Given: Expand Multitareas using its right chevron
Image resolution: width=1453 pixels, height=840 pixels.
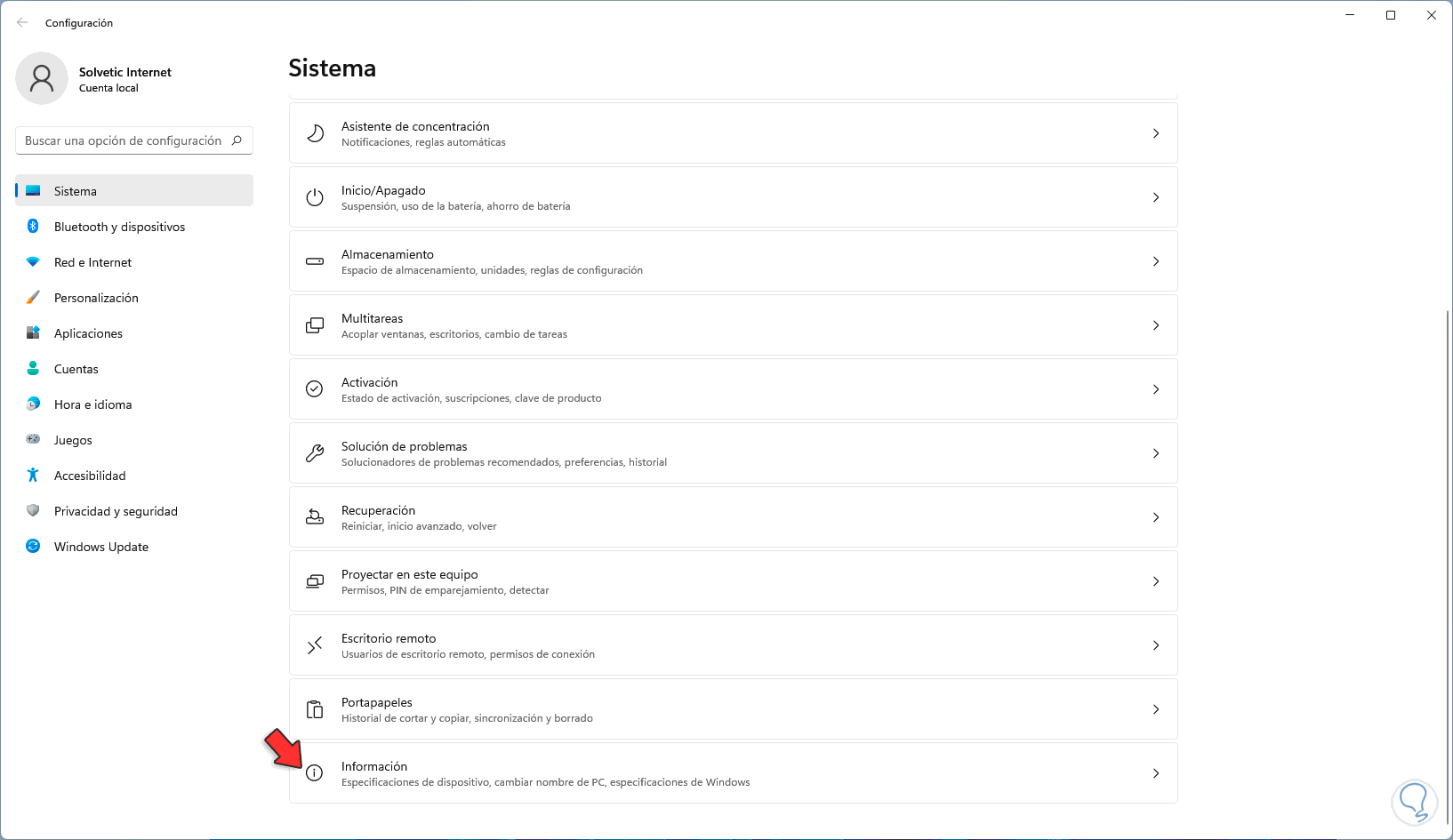Looking at the screenshot, I should point(1156,325).
